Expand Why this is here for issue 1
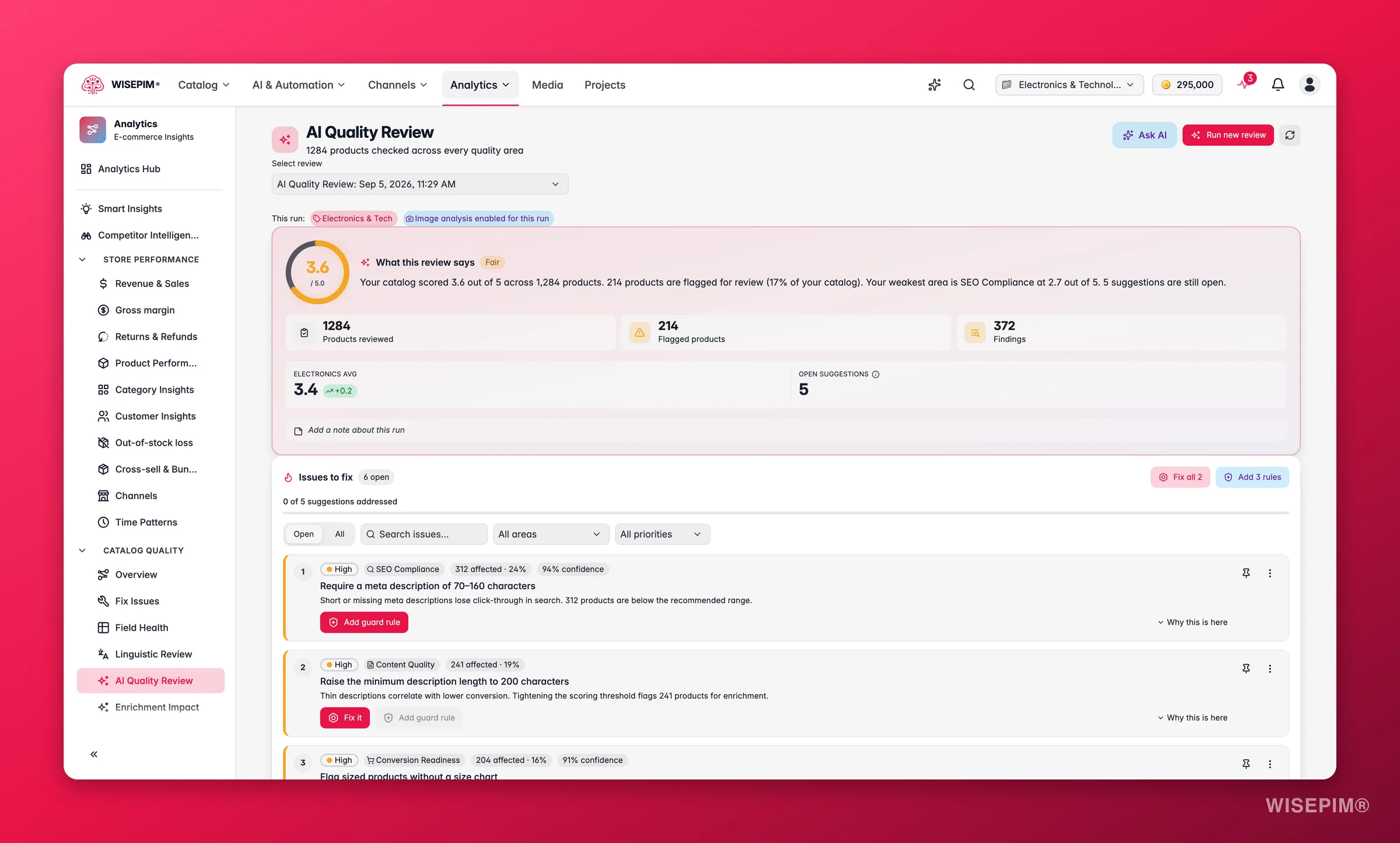Viewport: 1400px width, 843px height. pos(1192,622)
